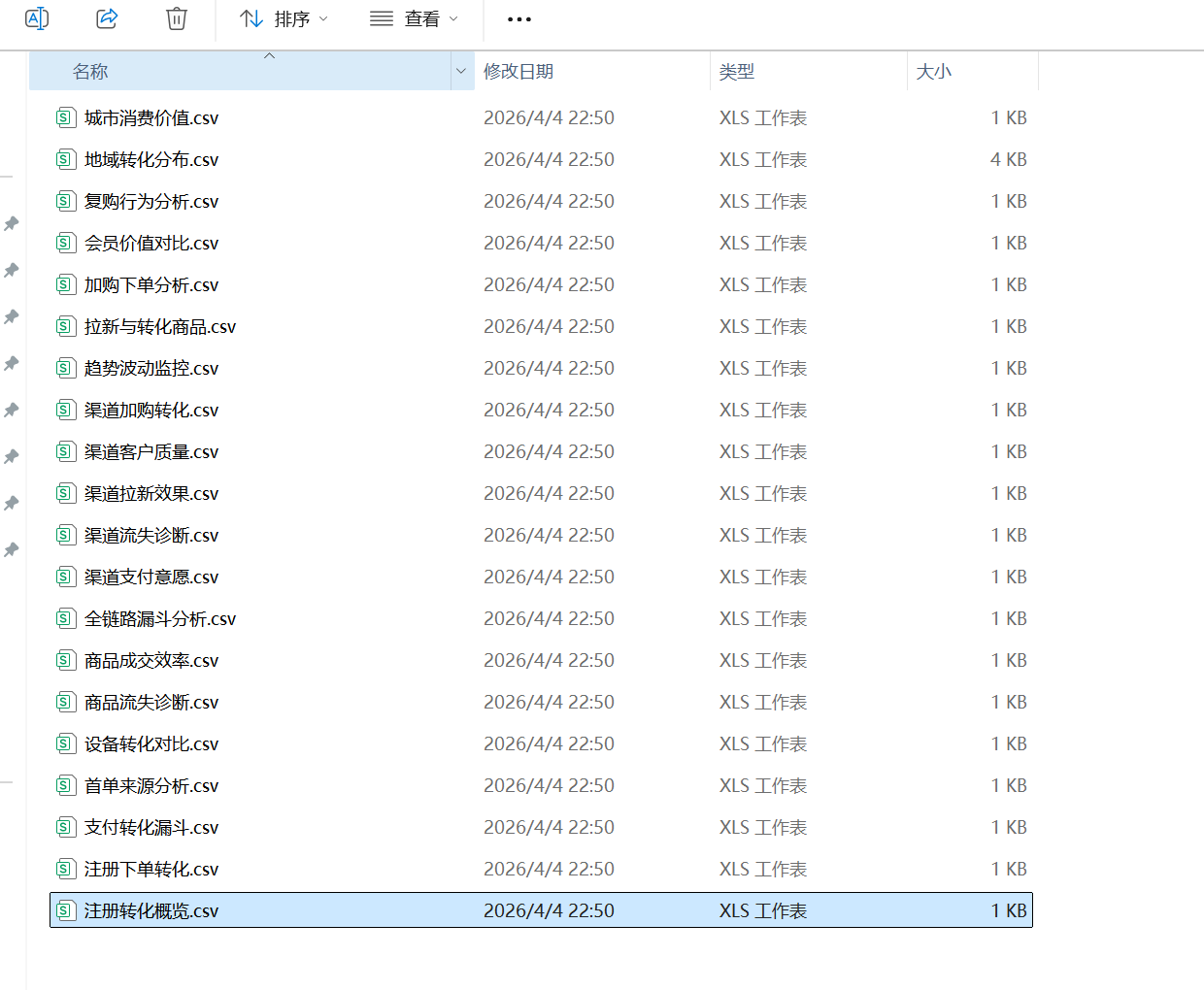Open the 查看 view dropdown
Image resolution: width=1204 pixels, height=990 pixels.
pos(415,19)
